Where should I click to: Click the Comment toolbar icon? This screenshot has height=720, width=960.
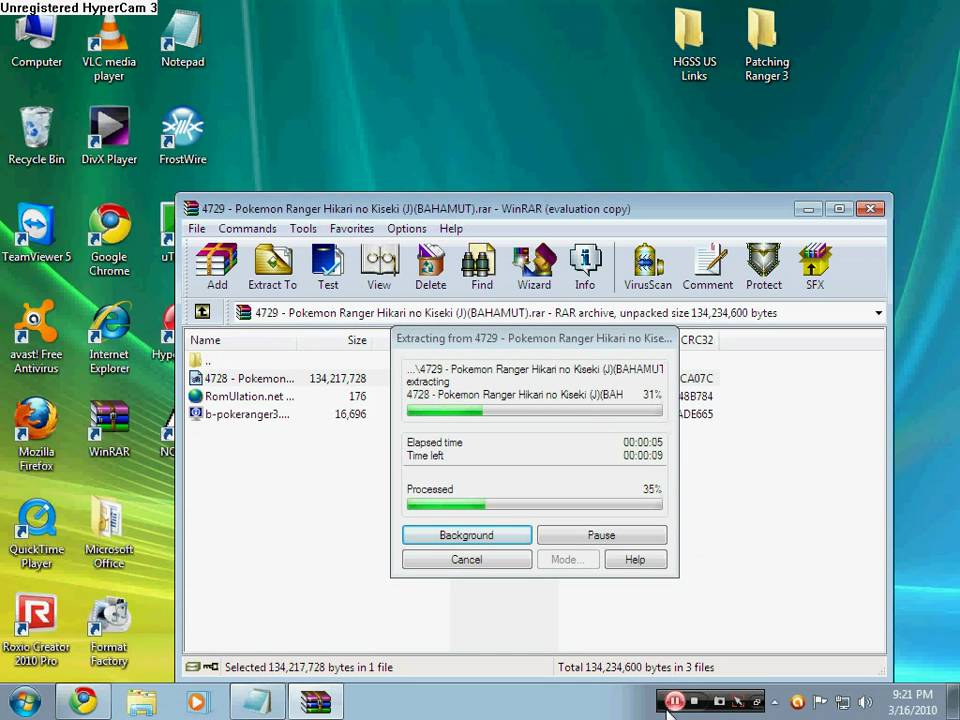pos(708,266)
